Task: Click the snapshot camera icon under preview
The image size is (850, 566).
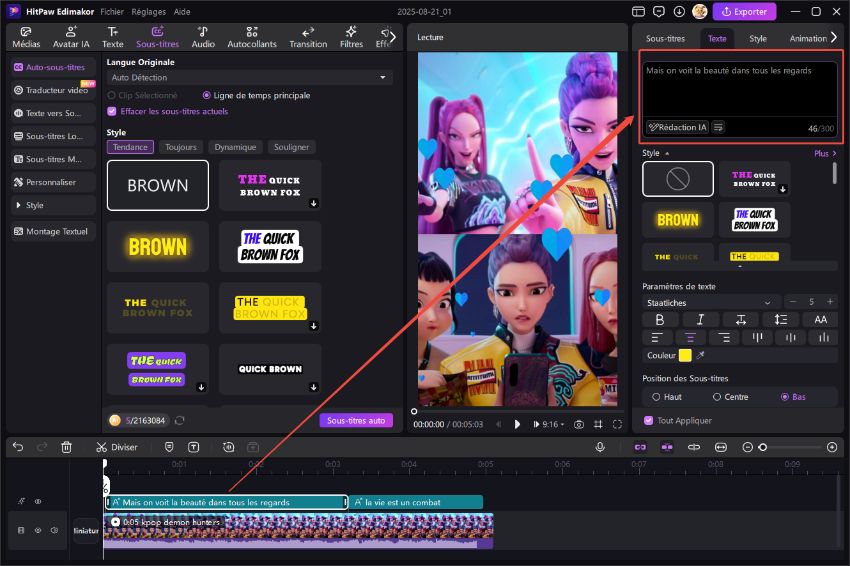Action: click(x=579, y=424)
